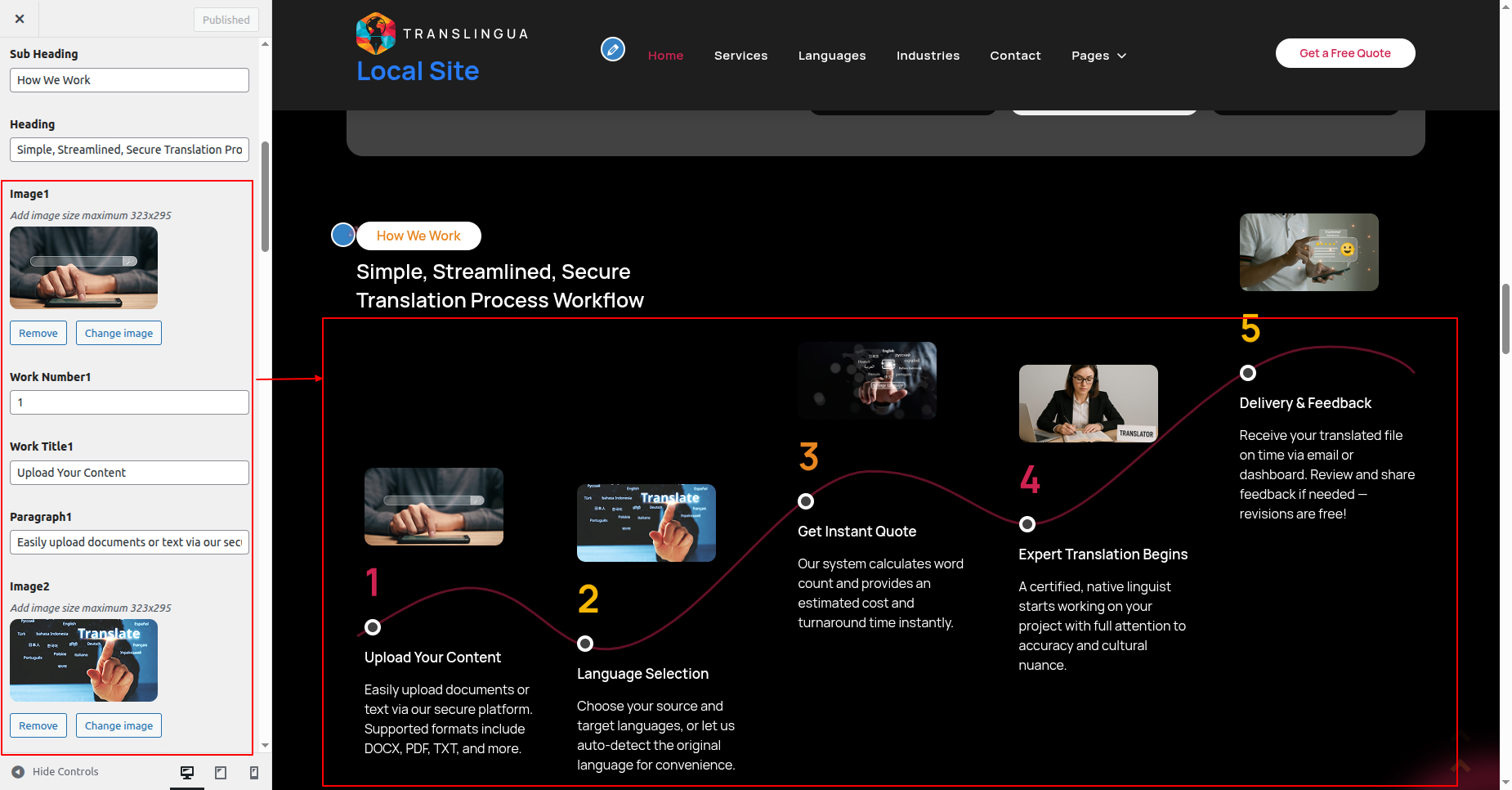Click the Work Title1 input field

click(129, 473)
